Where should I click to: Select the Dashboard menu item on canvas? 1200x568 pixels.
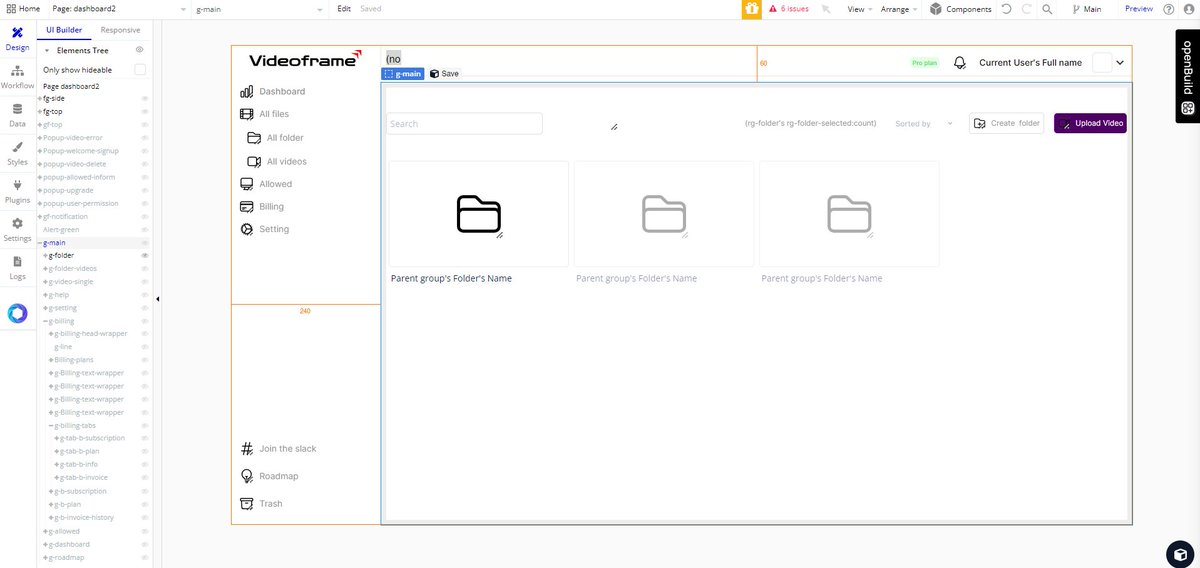click(x=272, y=91)
